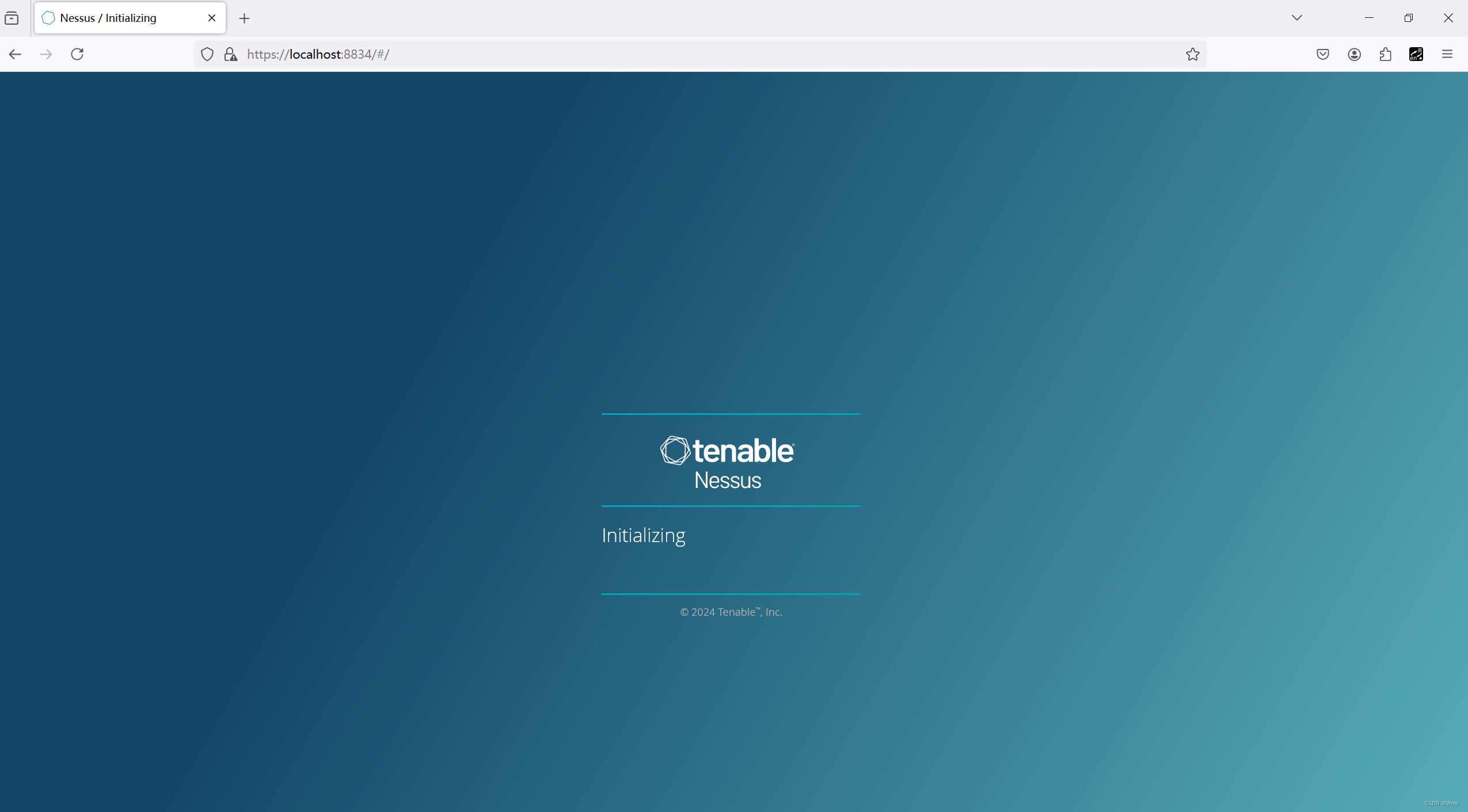Open a new tab with plus button
1468x812 pixels.
point(244,18)
